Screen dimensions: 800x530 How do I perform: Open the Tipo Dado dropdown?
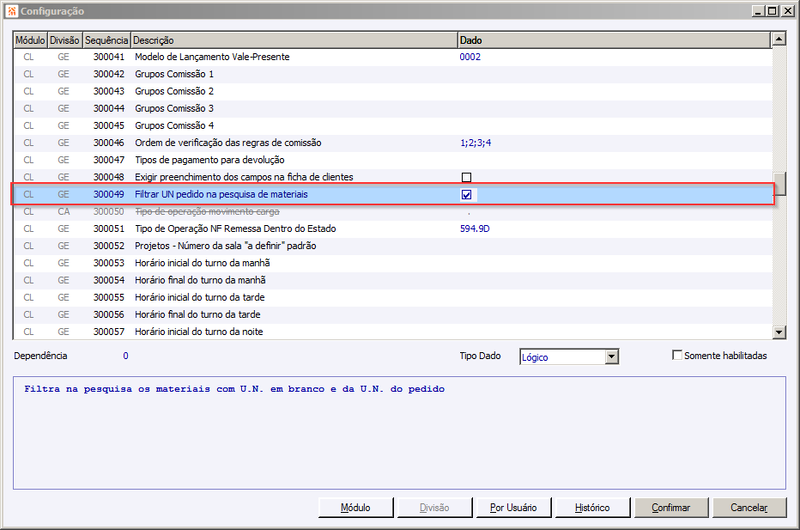612,357
